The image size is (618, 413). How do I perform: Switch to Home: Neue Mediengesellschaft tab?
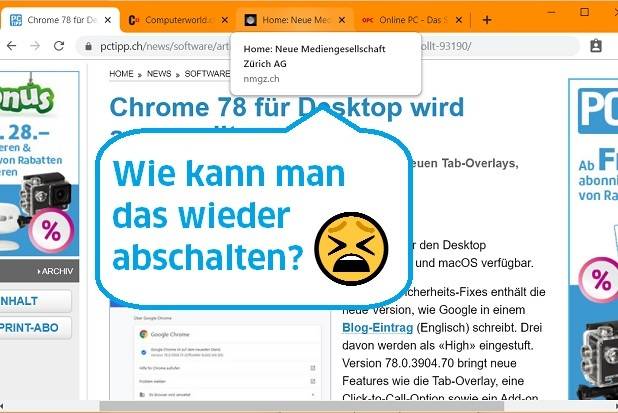point(294,20)
